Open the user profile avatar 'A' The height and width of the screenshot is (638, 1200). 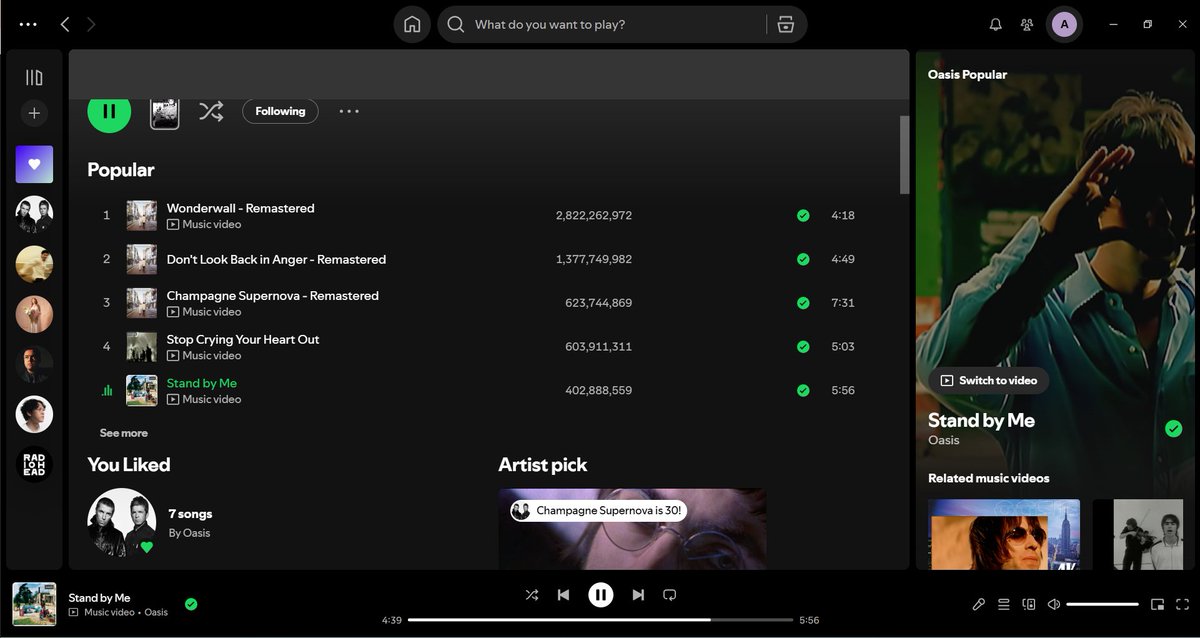pos(1064,24)
